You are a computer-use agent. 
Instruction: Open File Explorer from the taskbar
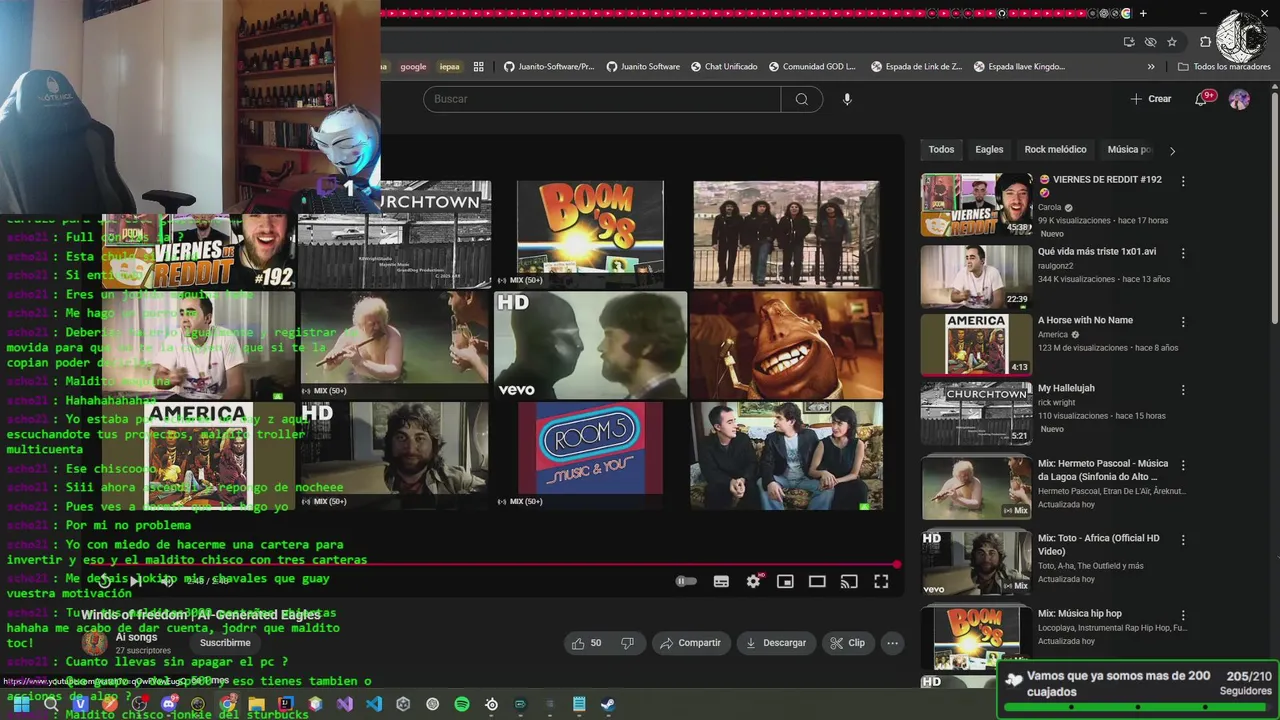pyautogui.click(x=257, y=704)
